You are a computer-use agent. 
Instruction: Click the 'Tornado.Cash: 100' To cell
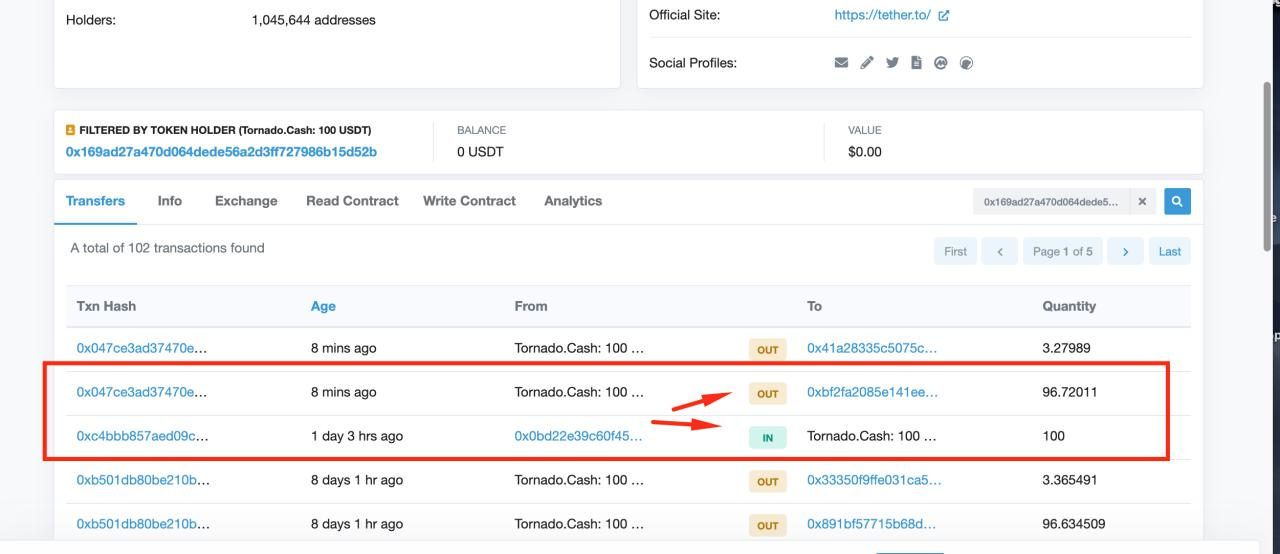(x=872, y=436)
